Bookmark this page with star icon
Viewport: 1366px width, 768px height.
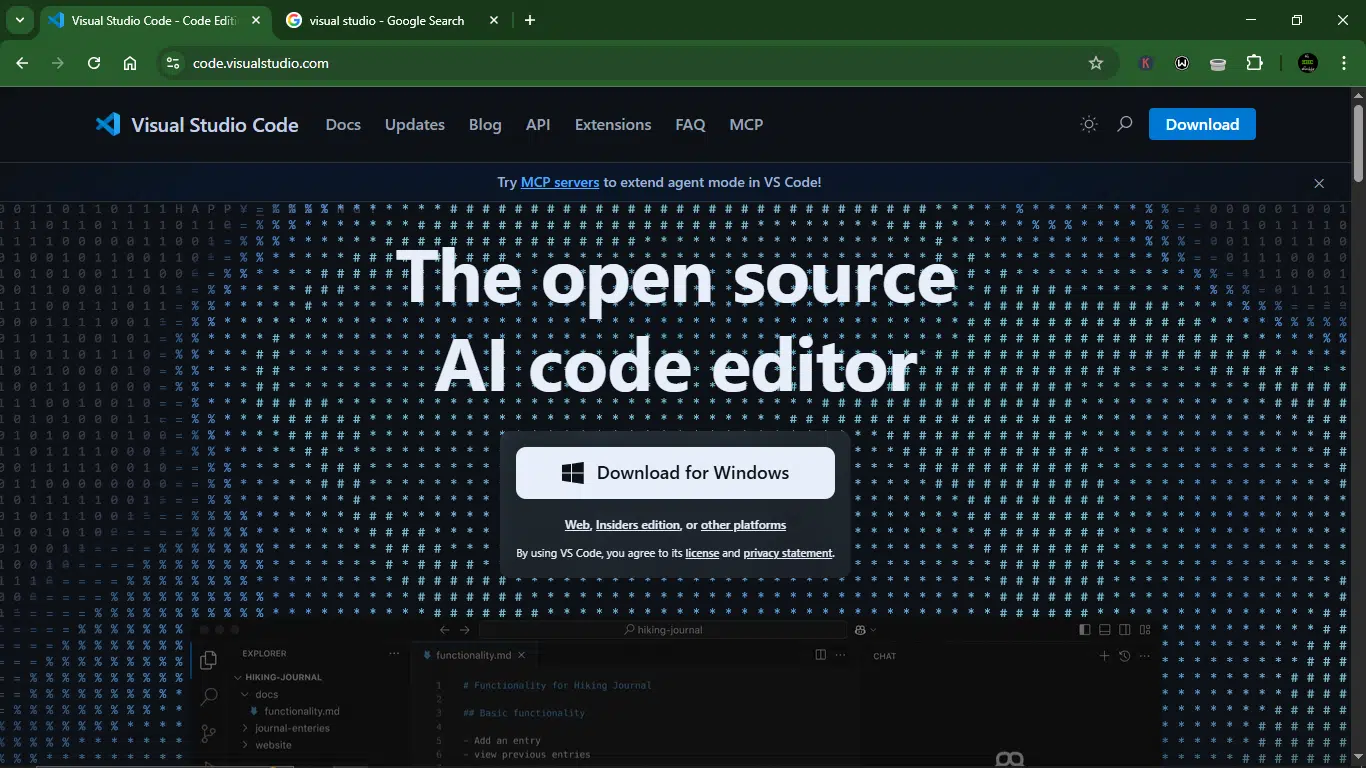[x=1096, y=63]
